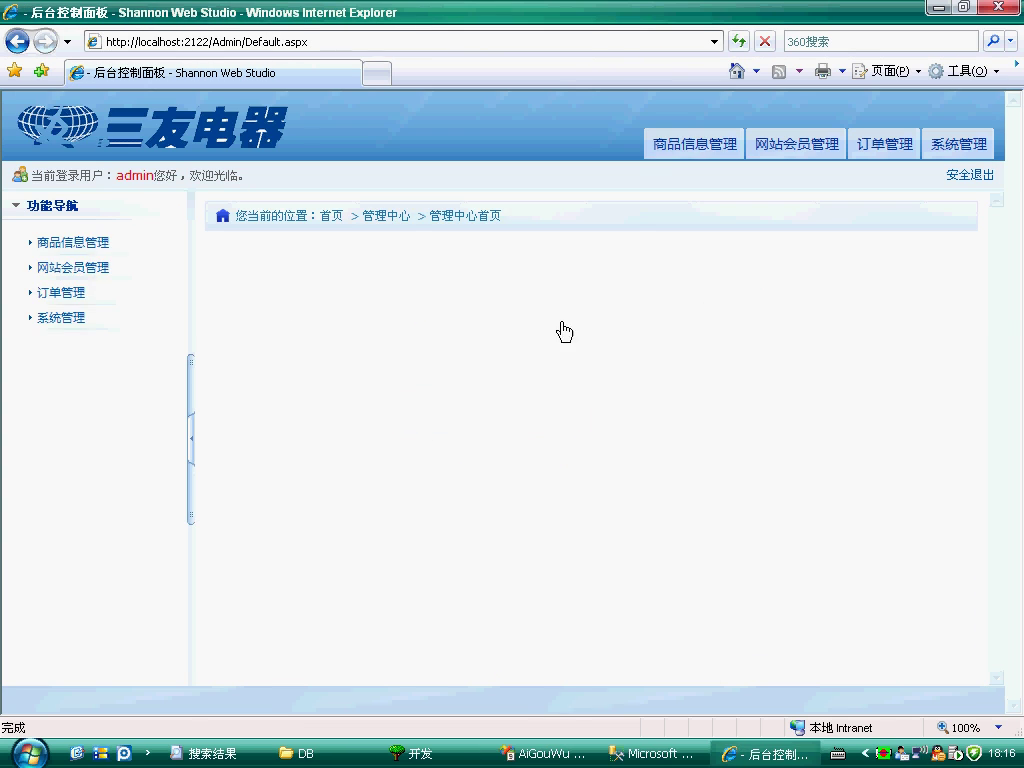Open the Favorites star icon
The width and height of the screenshot is (1024, 768).
click(14, 71)
